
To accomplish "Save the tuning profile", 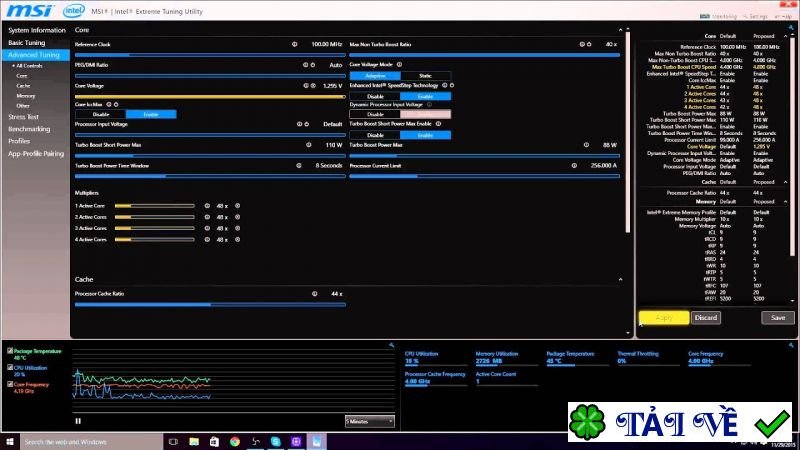I will 778,318.
